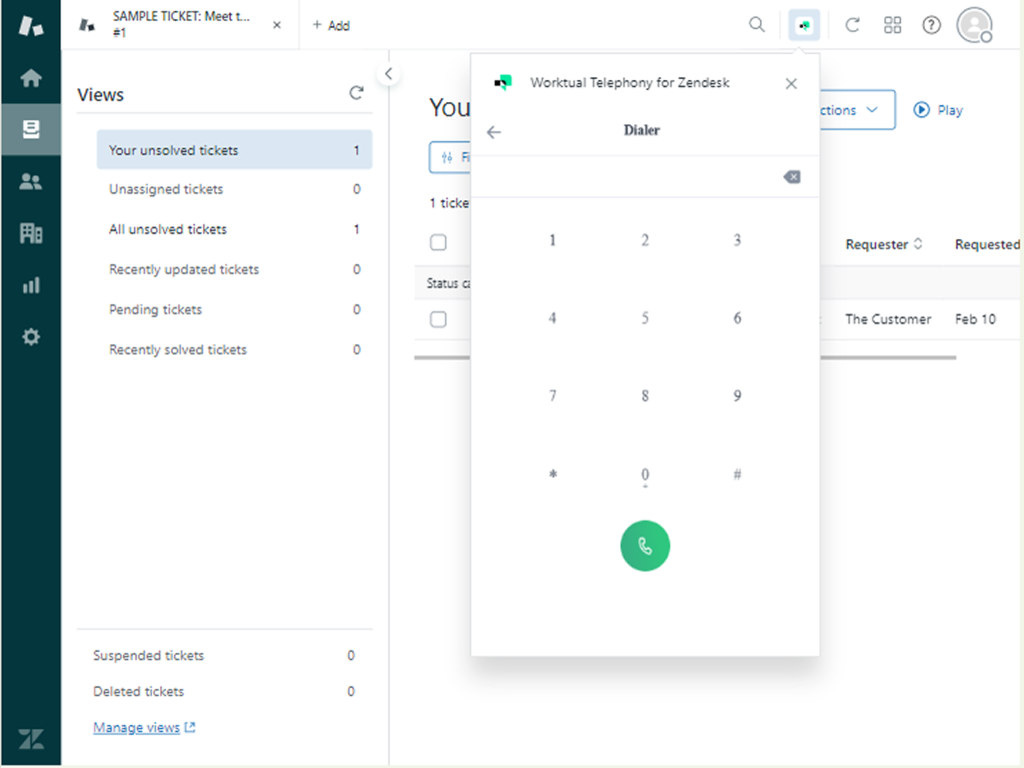1024x768 pixels.
Task: Go back using the dialer arrow
Action: [494, 132]
